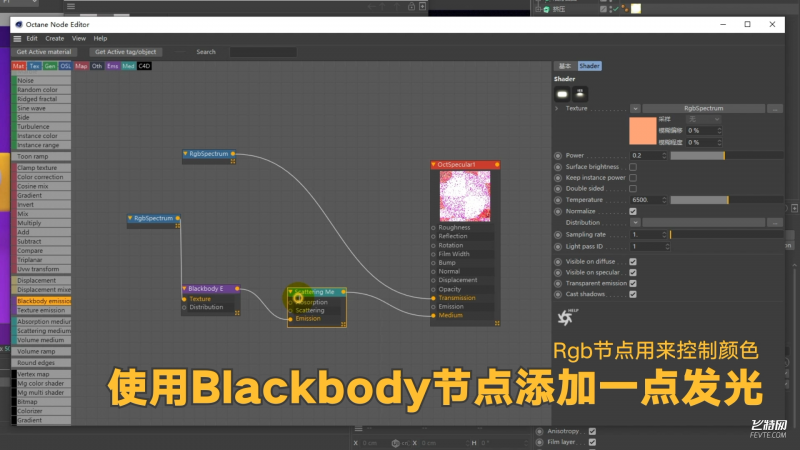800x450 pixels.
Task: Select the first shader preview icon
Action: pyautogui.click(x=562, y=94)
